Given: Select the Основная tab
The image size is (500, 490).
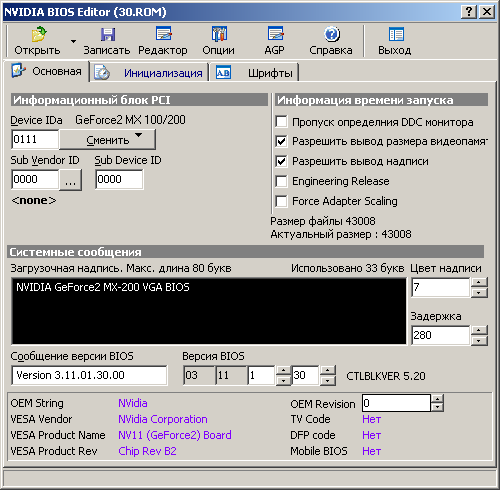Looking at the screenshot, I should (47, 71).
